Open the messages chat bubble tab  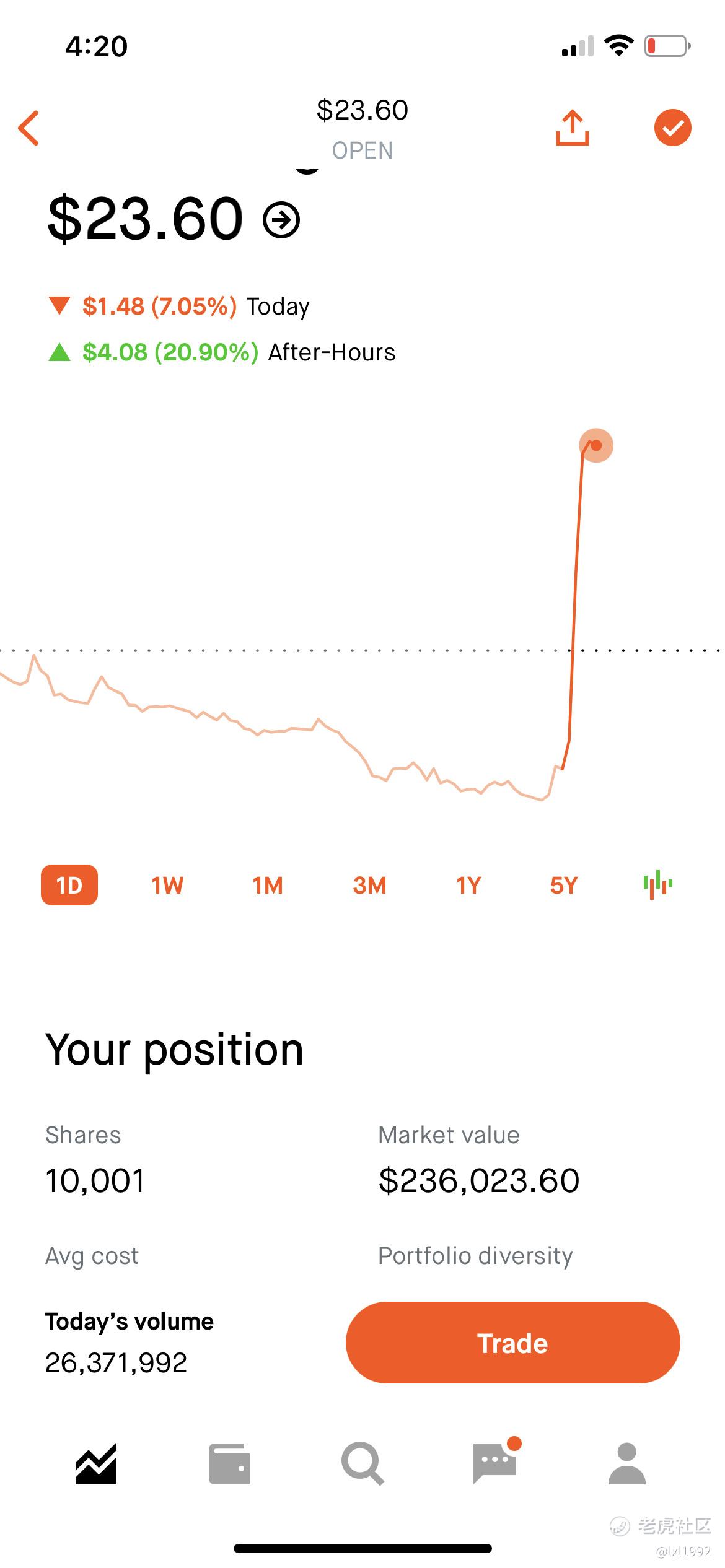(496, 1461)
